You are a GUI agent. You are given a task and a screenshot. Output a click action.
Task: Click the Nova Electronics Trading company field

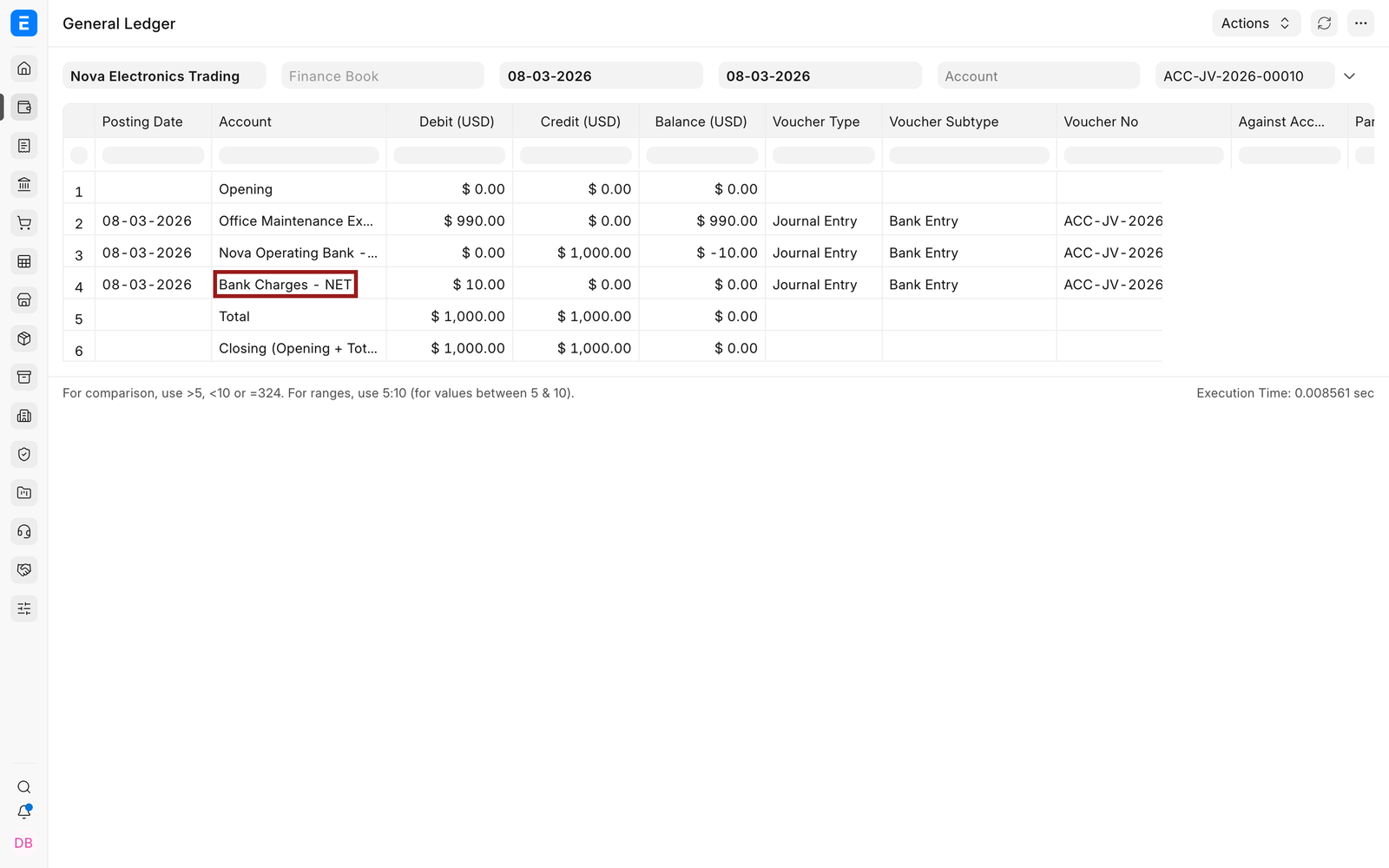[164, 76]
